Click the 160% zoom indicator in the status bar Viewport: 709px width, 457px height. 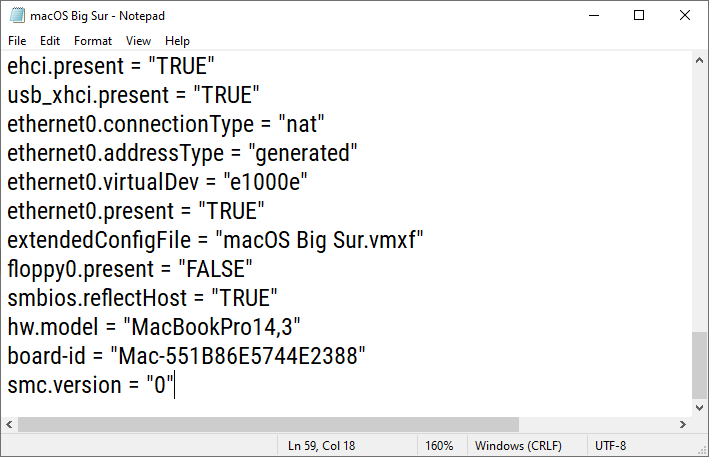coord(439,446)
